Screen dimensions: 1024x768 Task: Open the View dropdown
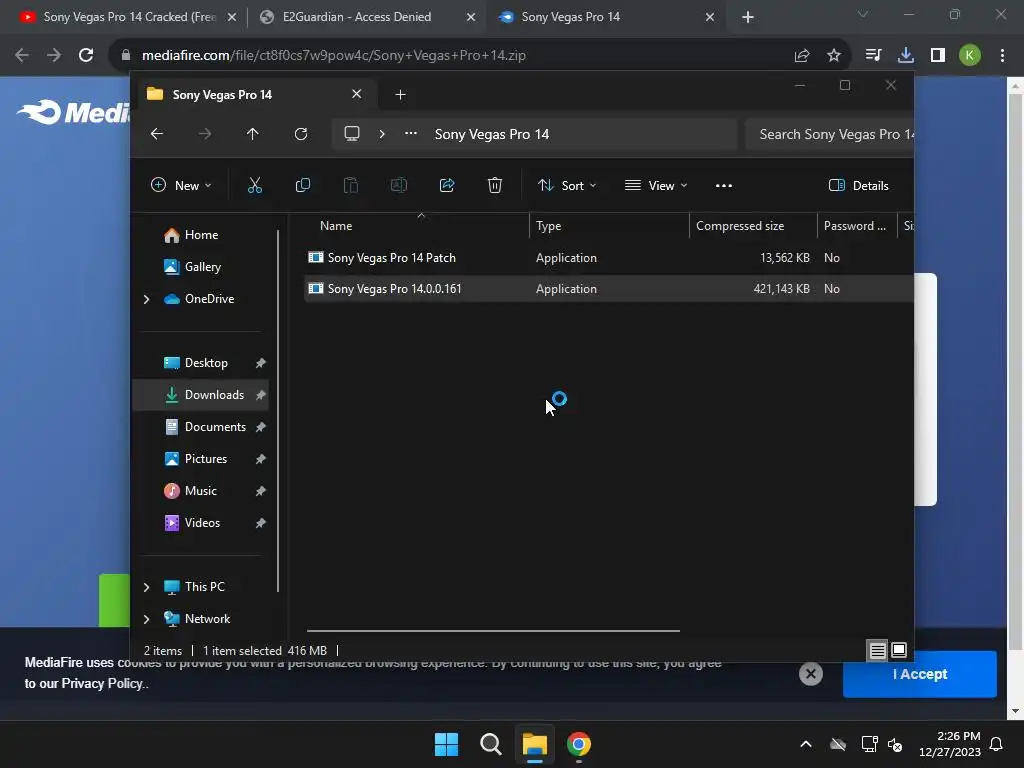[656, 186]
